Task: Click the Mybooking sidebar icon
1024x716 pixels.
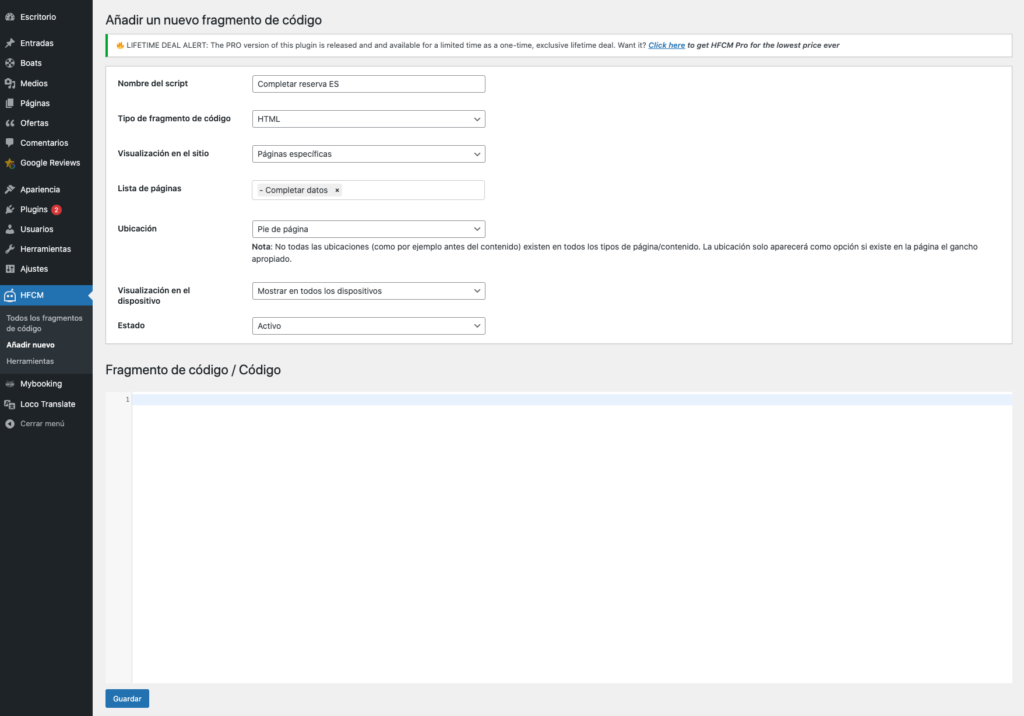Action: [x=10, y=384]
